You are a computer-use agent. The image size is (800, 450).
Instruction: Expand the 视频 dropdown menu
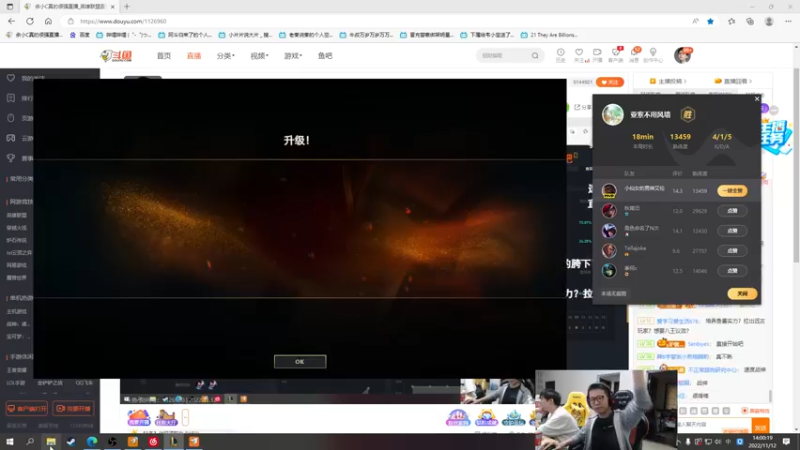tap(259, 56)
